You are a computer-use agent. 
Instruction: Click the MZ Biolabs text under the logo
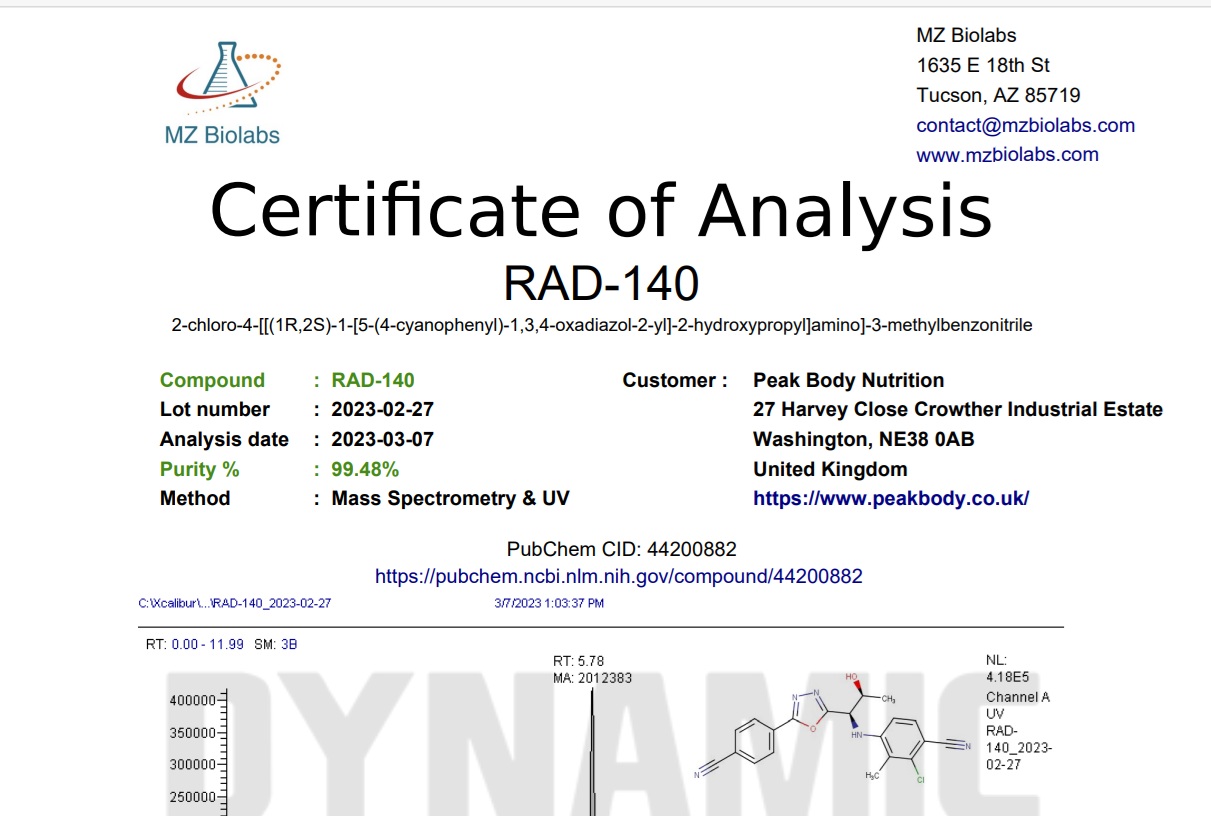[222, 134]
